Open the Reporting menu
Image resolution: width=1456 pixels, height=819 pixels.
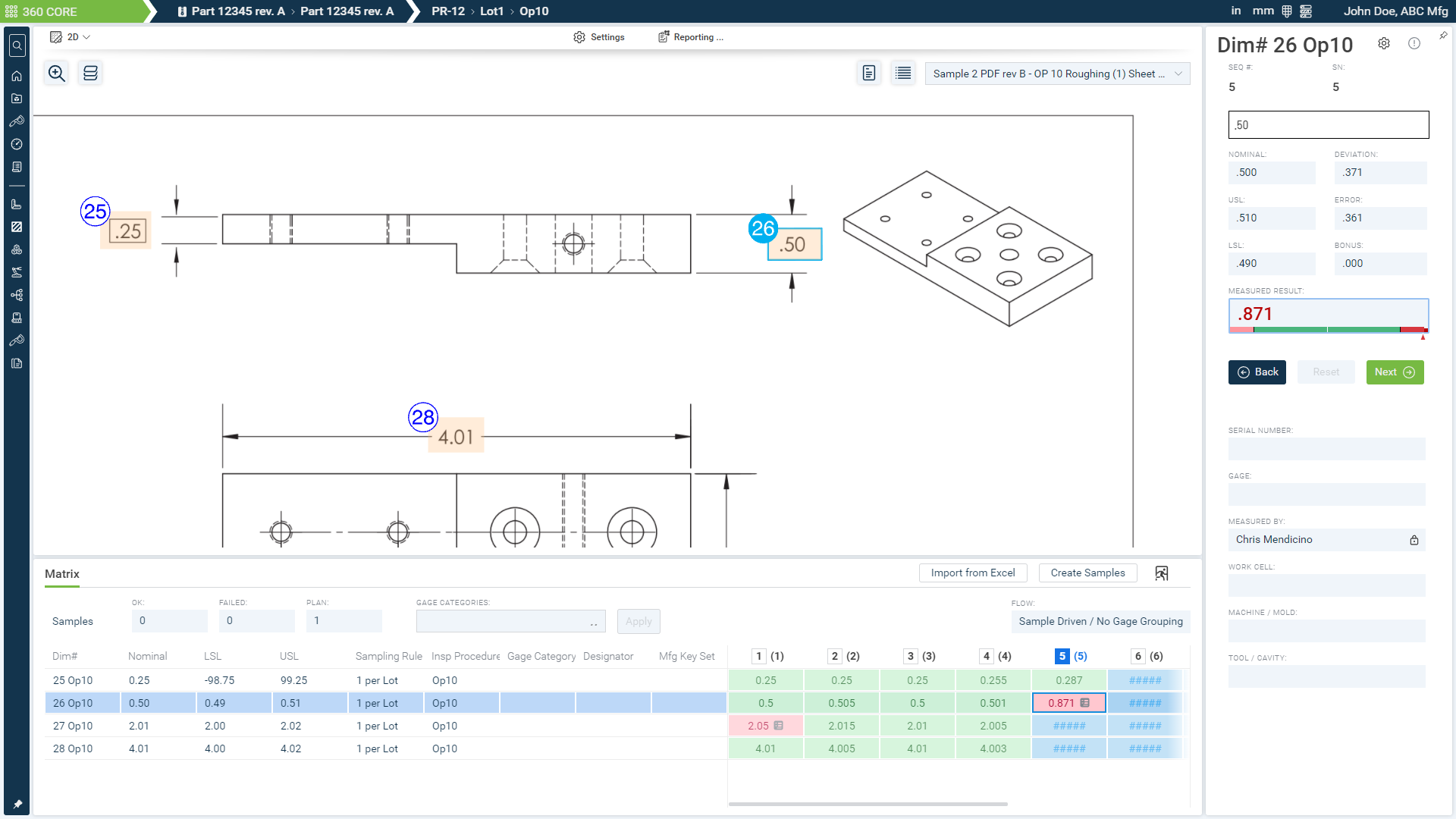691,37
